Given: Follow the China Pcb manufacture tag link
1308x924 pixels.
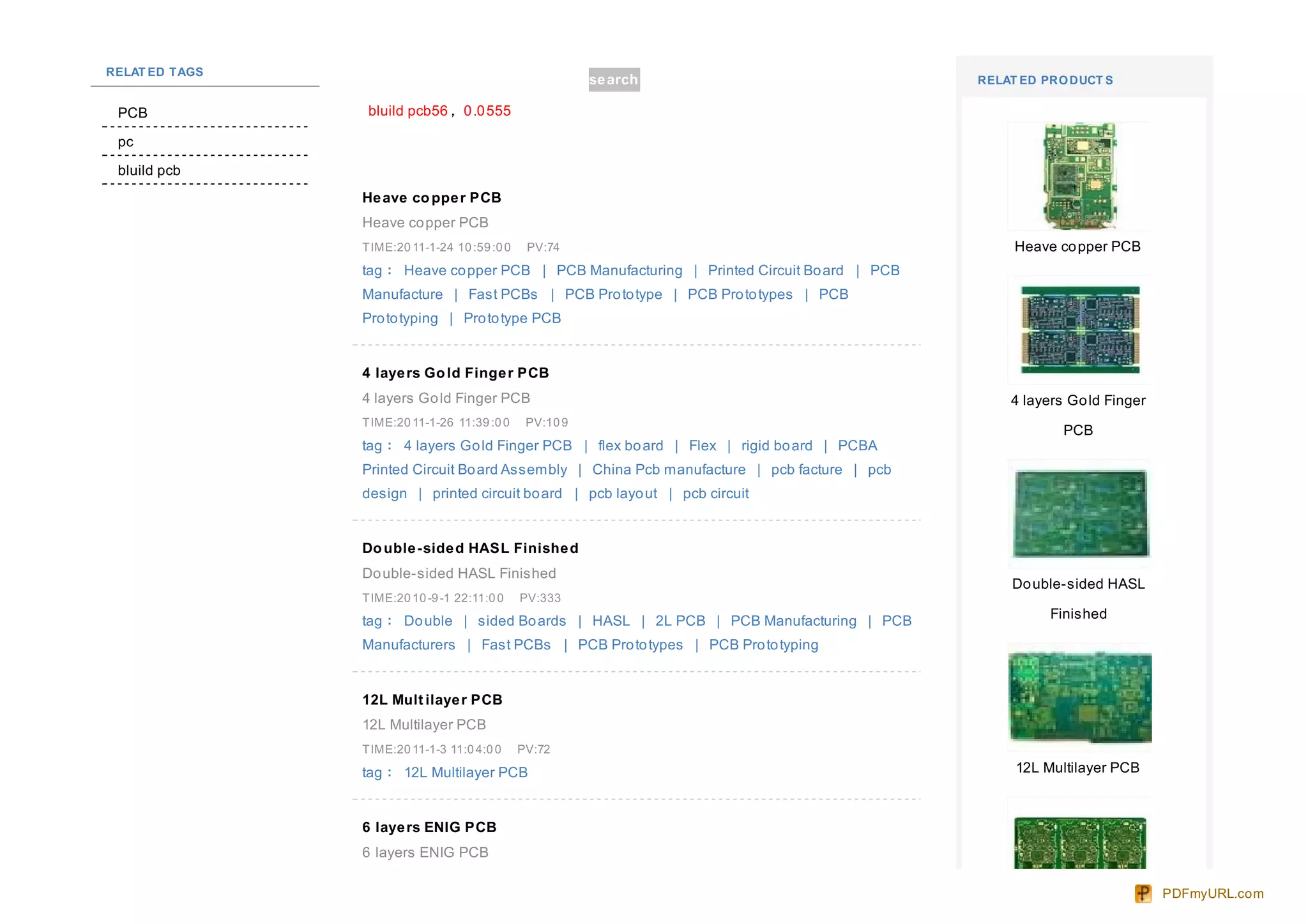Looking at the screenshot, I should point(668,469).
